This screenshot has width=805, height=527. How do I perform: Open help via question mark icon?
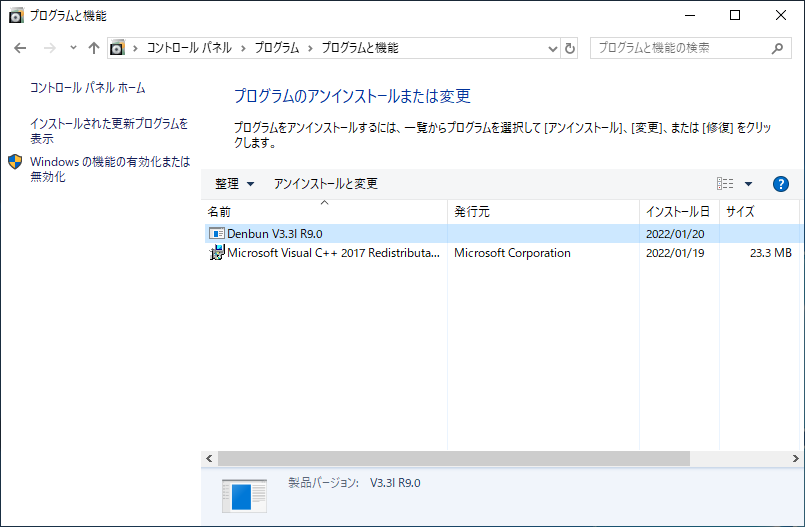pos(781,184)
